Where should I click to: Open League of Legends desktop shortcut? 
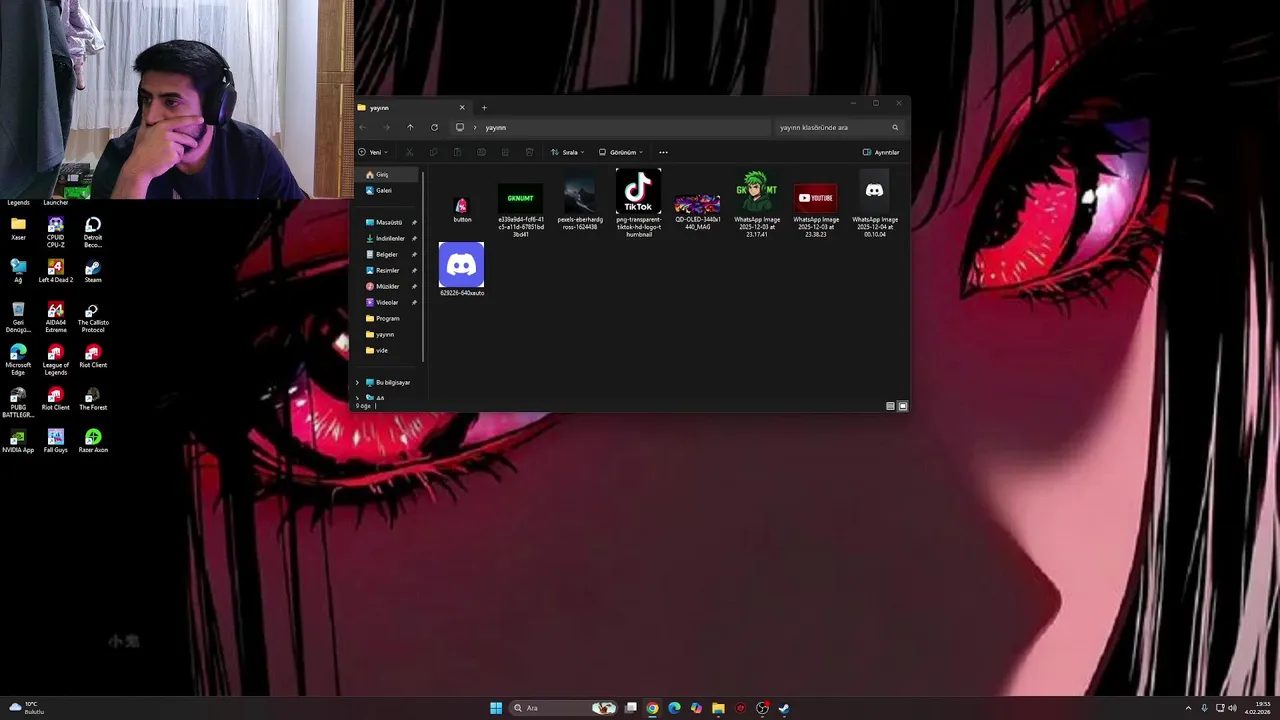(x=56, y=360)
